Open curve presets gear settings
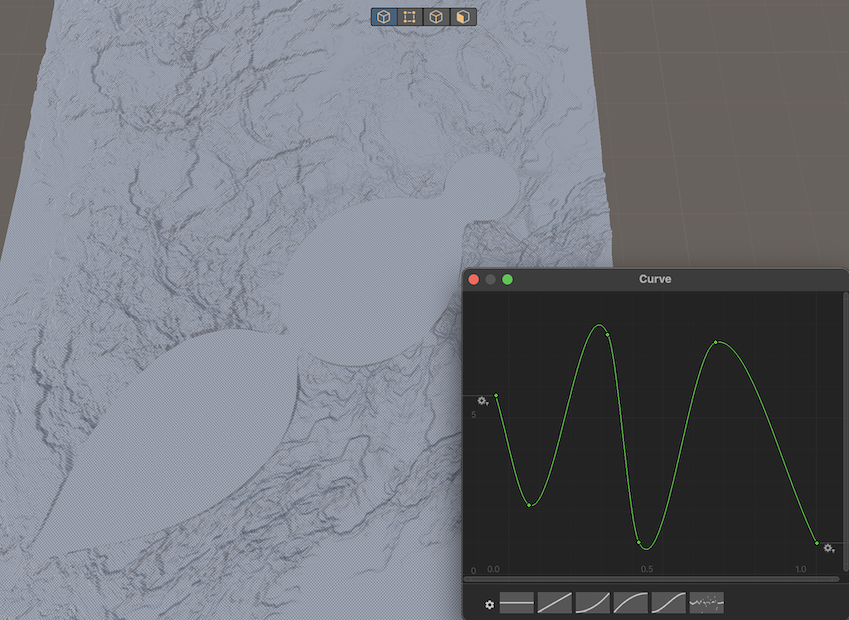 tap(489, 604)
